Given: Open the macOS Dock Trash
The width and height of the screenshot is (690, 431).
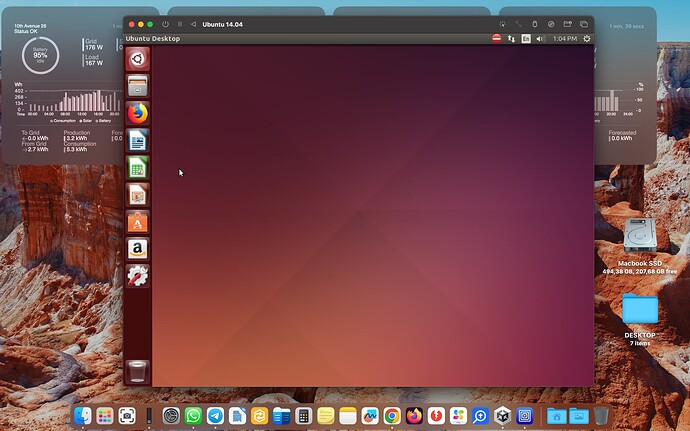Looking at the screenshot, I should click(x=601, y=416).
